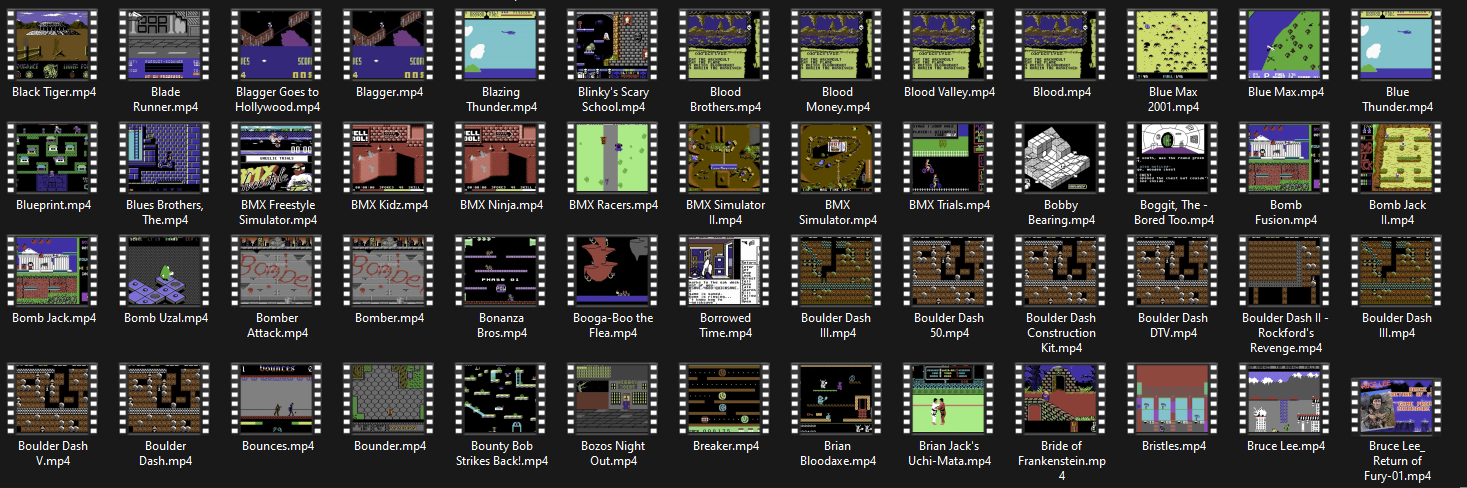The width and height of the screenshot is (1467, 488).
Task: Select the Blueprint.mp4 video thumbnail
Action: tap(54, 157)
